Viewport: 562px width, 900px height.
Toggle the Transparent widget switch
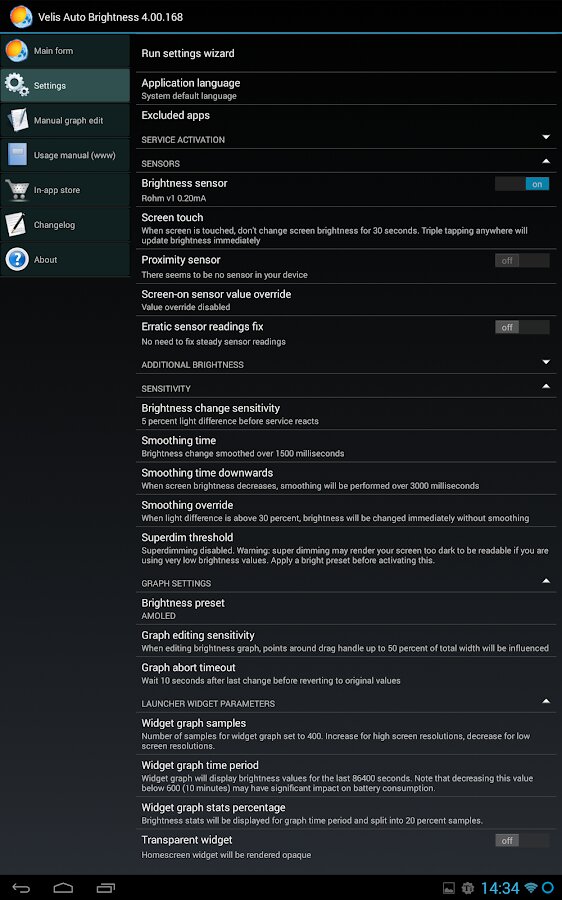coord(522,840)
